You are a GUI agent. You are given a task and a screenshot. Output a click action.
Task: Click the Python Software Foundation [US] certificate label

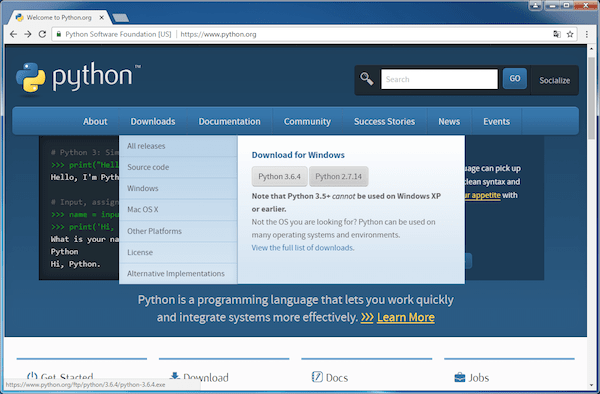(118, 34)
